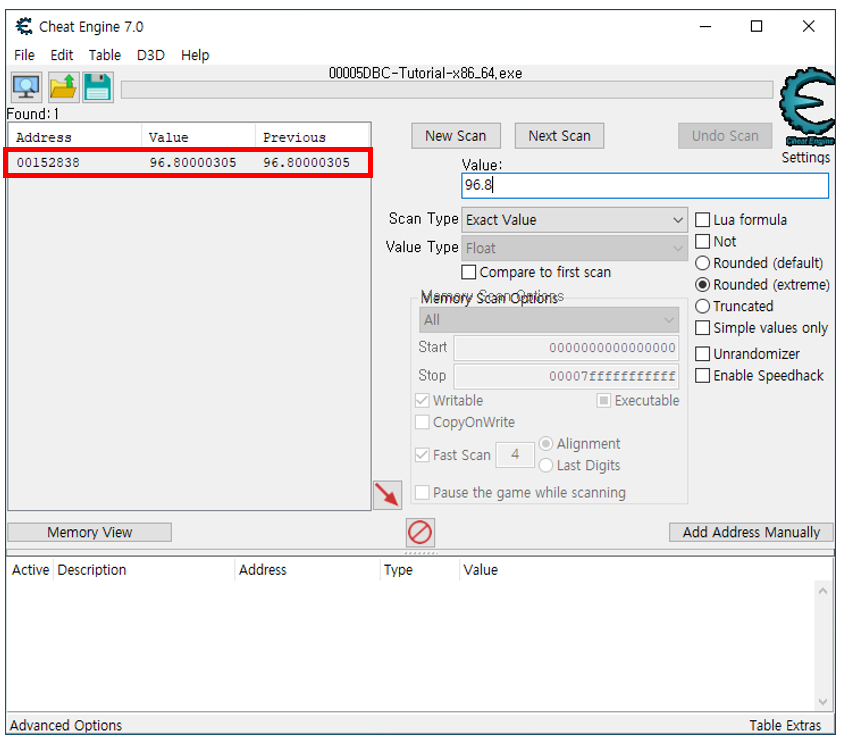Open the Help menu
Image resolution: width=845 pixels, height=742 pixels.
point(195,55)
